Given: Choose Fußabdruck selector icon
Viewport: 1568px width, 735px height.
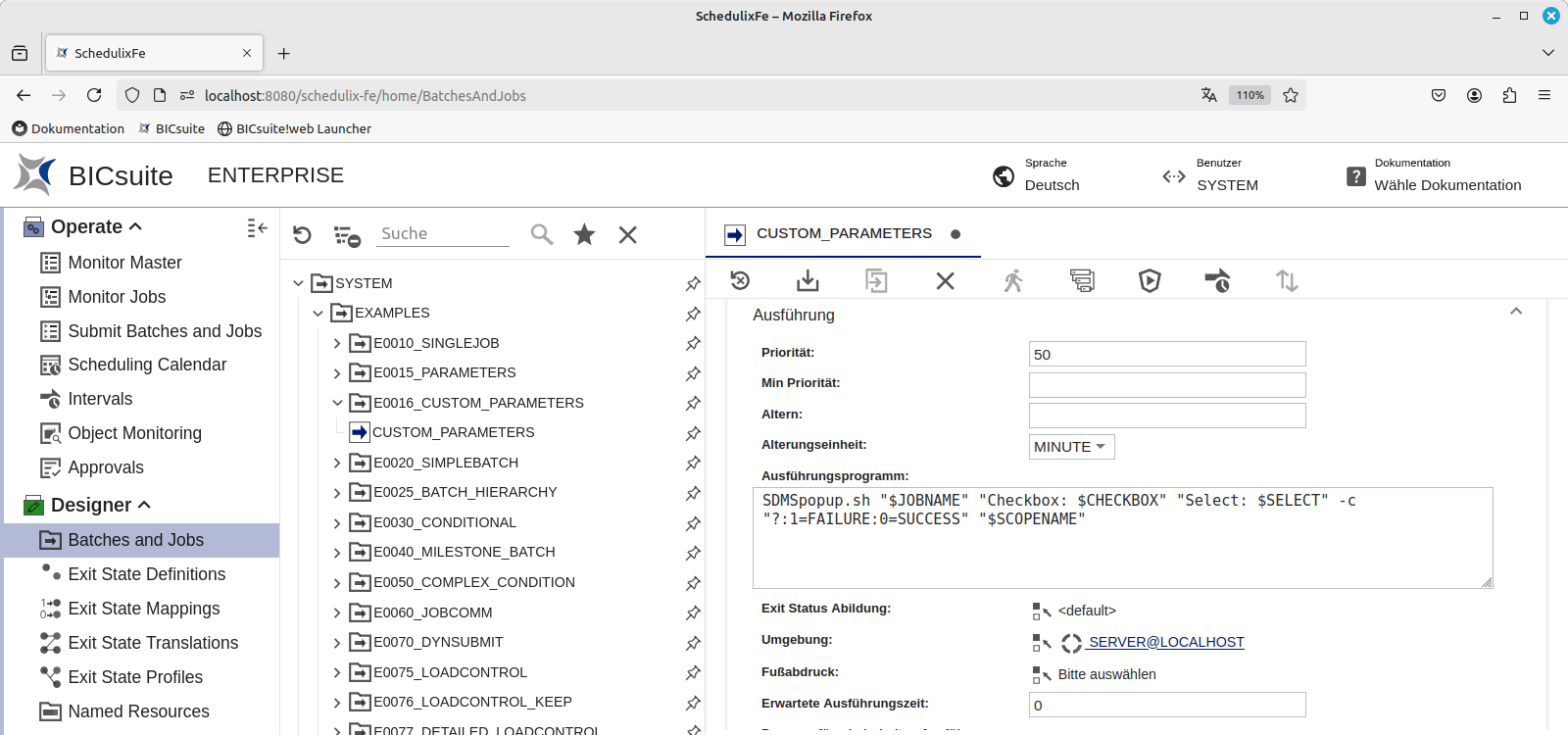Looking at the screenshot, I should [x=1041, y=675].
